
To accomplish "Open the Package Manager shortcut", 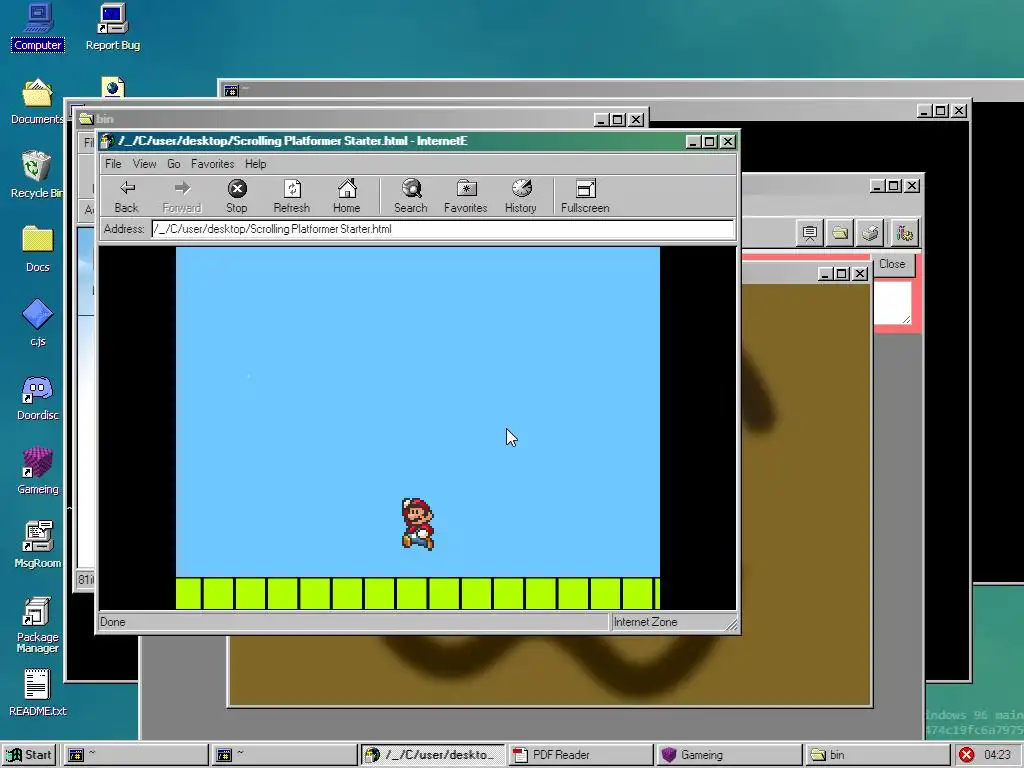I will (x=37, y=624).
